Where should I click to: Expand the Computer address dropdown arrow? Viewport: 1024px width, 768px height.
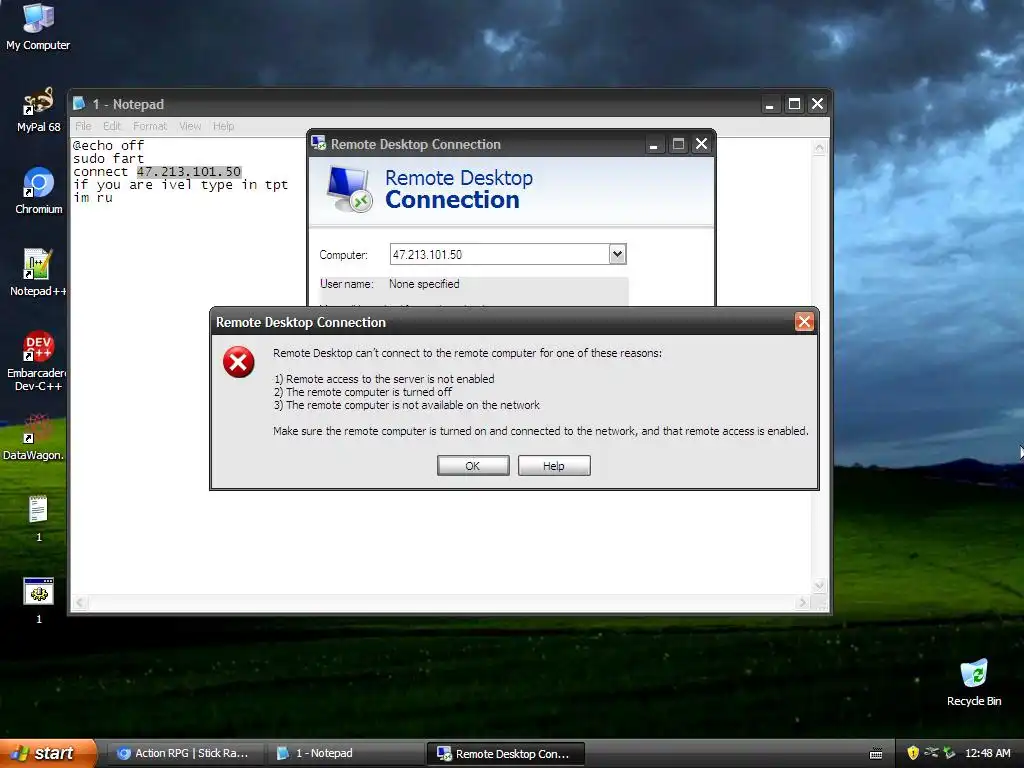click(x=617, y=254)
